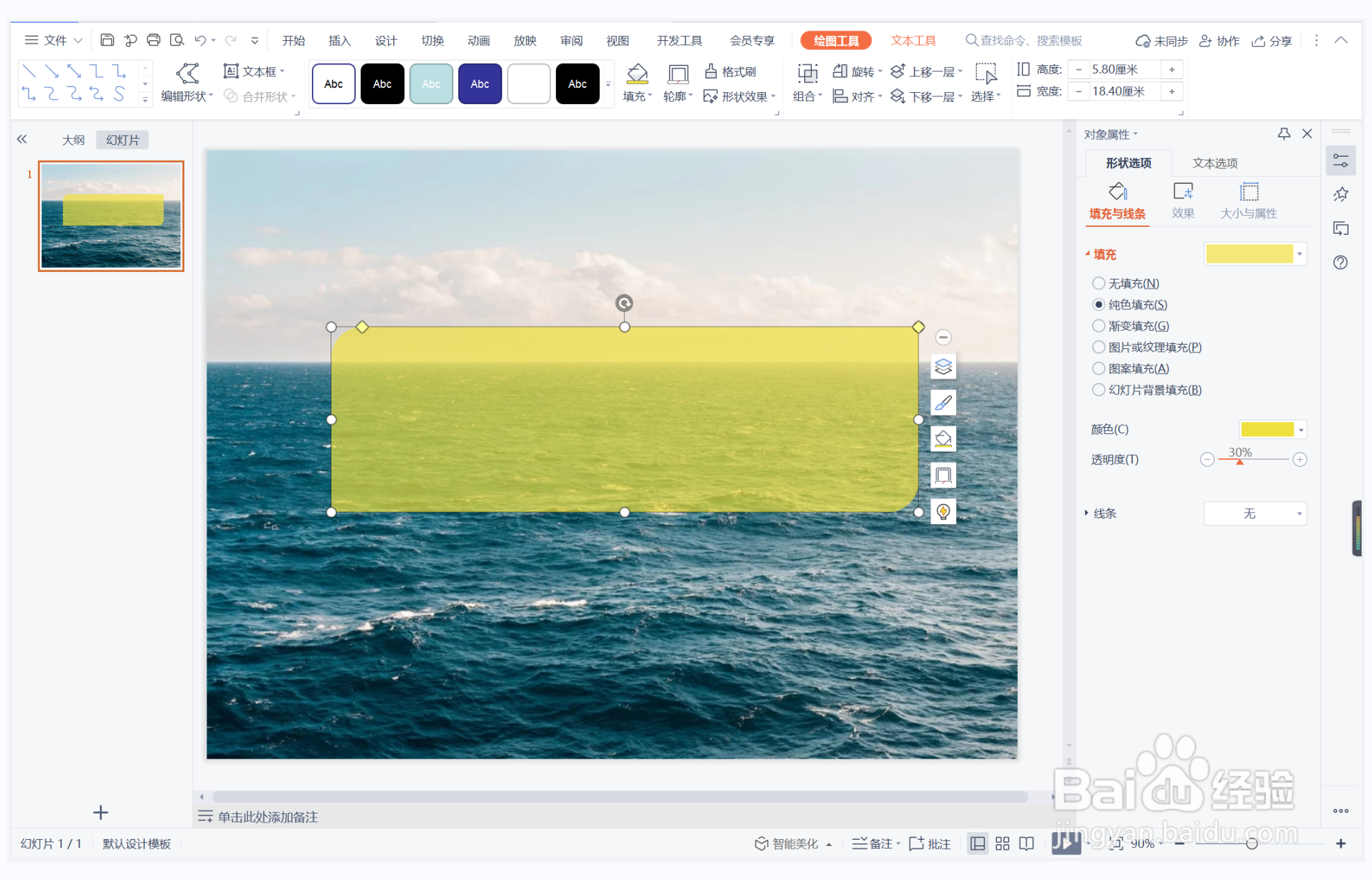Open the Effects (效果) icon in properties
Screen dimensions: 1372x880
pyautogui.click(x=1182, y=192)
